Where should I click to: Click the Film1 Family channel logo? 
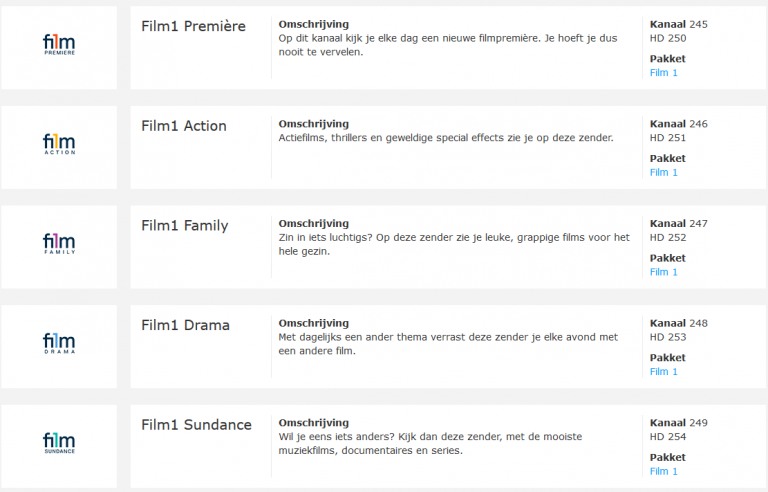59,245
